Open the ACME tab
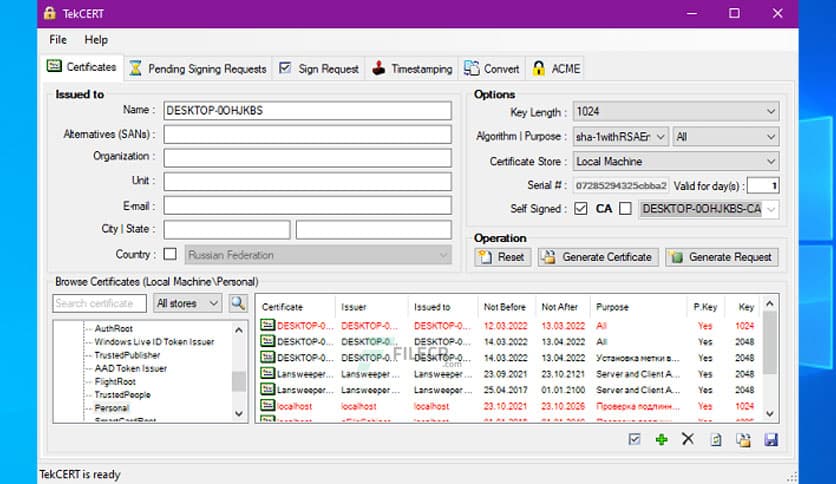 (556, 69)
